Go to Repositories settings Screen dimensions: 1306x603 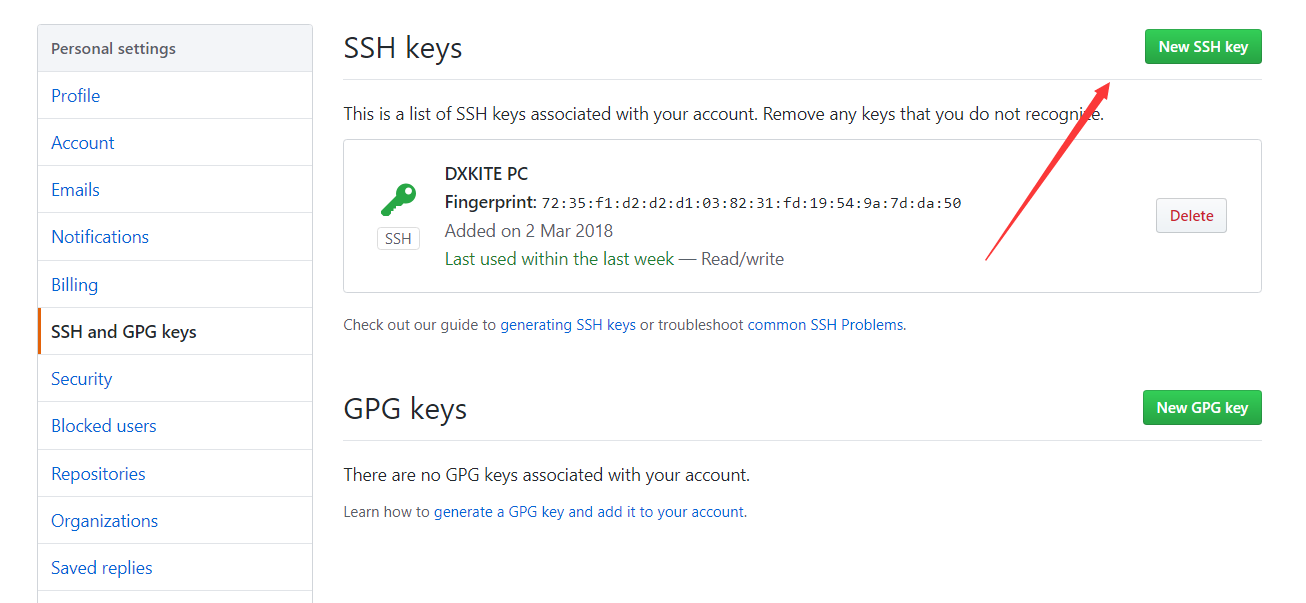pyautogui.click(x=98, y=474)
